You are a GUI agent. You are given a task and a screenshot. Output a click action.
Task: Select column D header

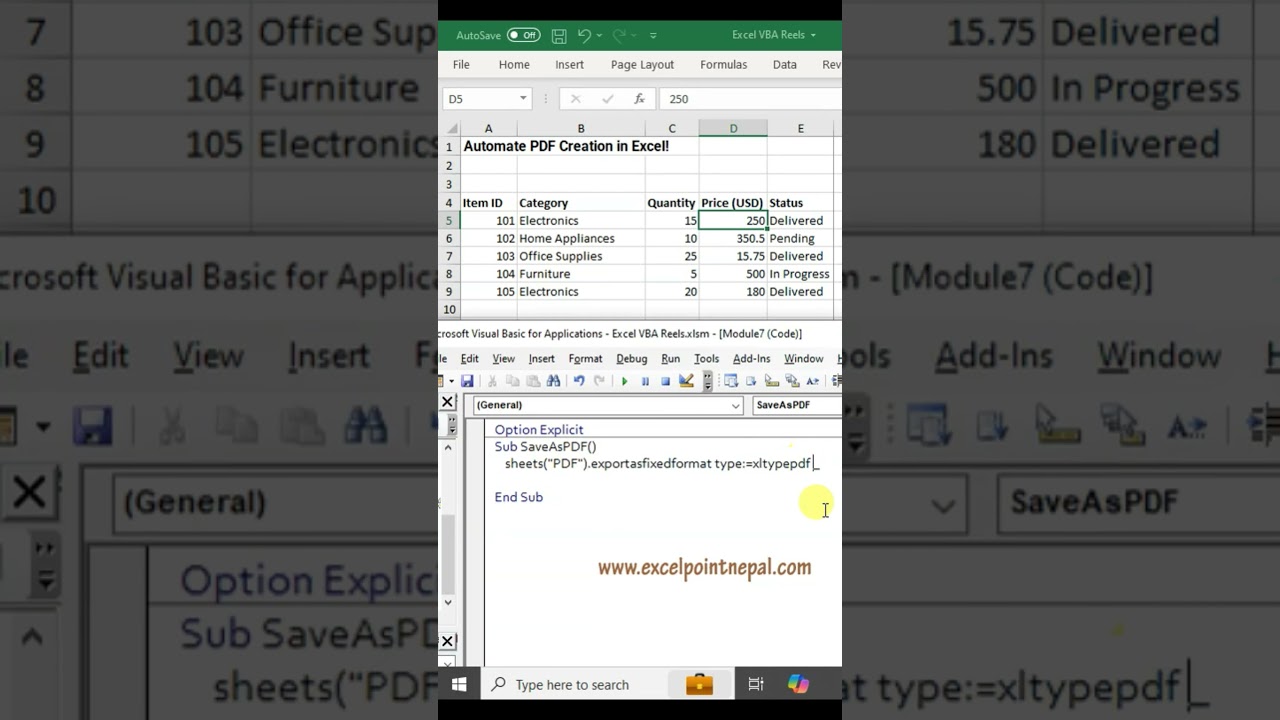733,128
